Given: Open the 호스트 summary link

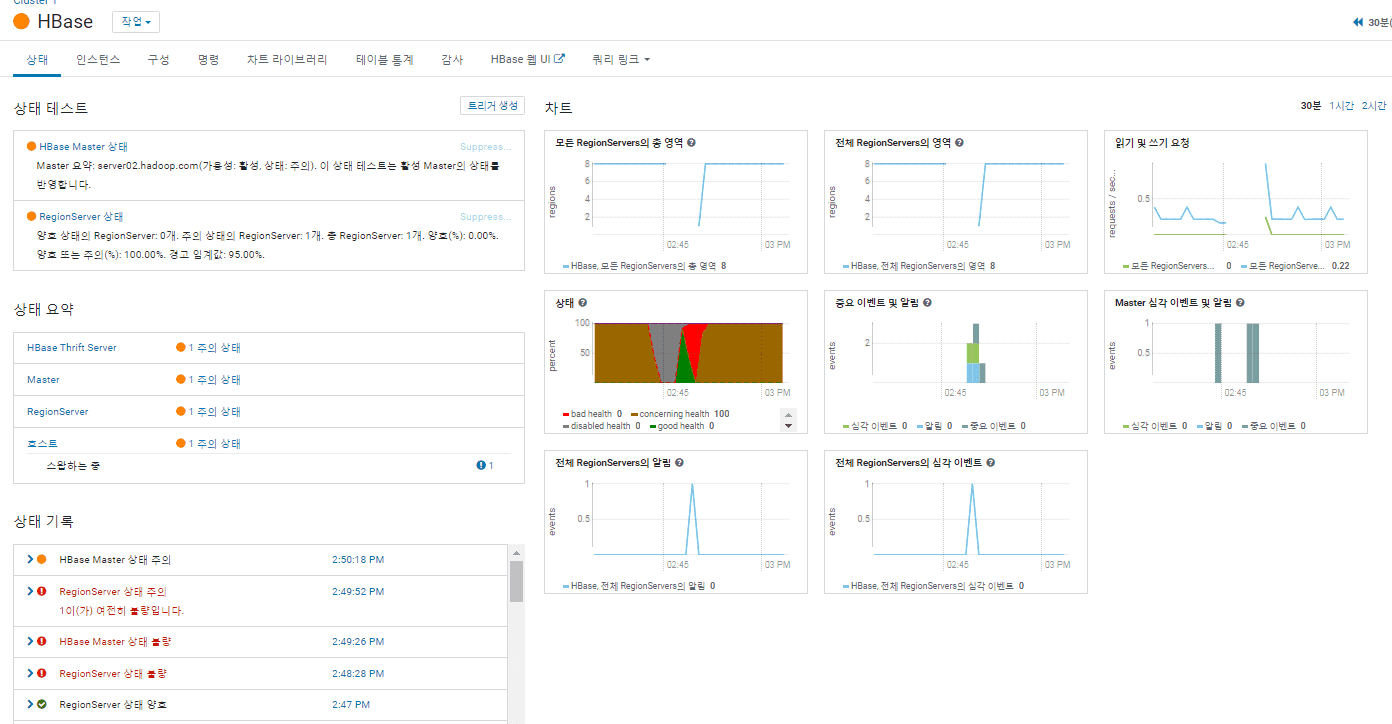Looking at the screenshot, I should click(x=42, y=444).
